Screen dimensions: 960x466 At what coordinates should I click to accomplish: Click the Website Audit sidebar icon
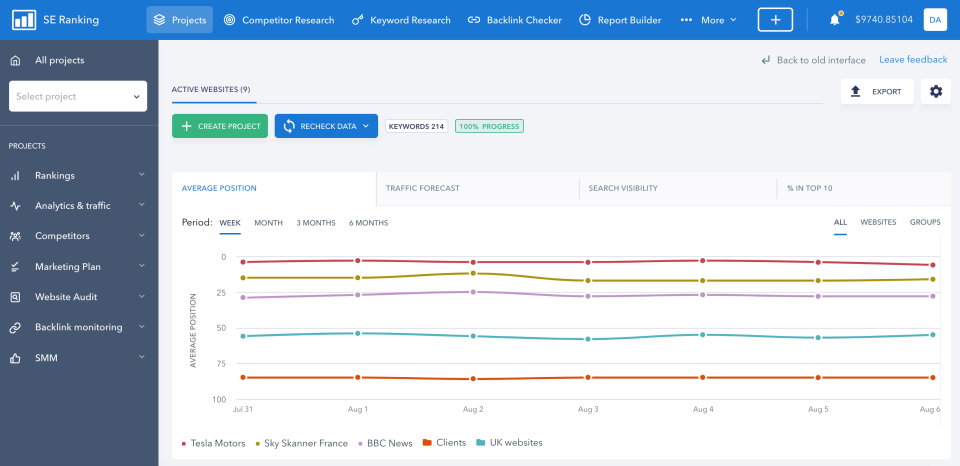15,297
